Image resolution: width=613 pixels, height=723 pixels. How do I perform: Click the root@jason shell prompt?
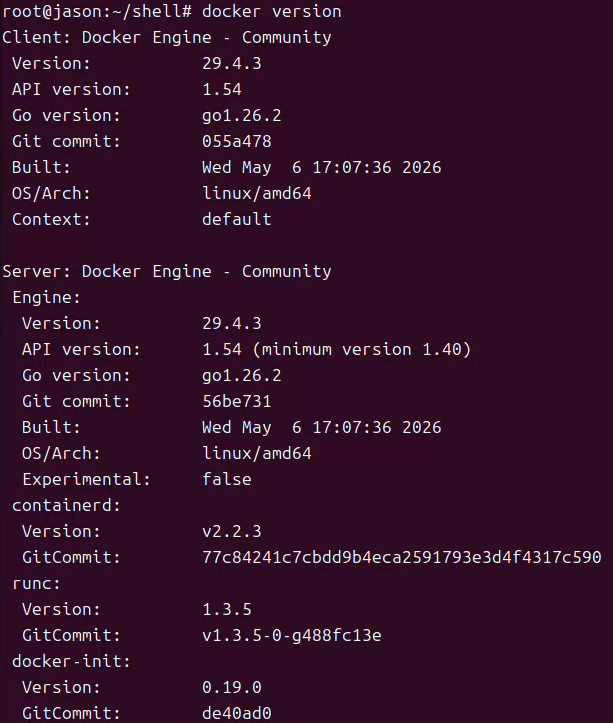(x=97, y=12)
